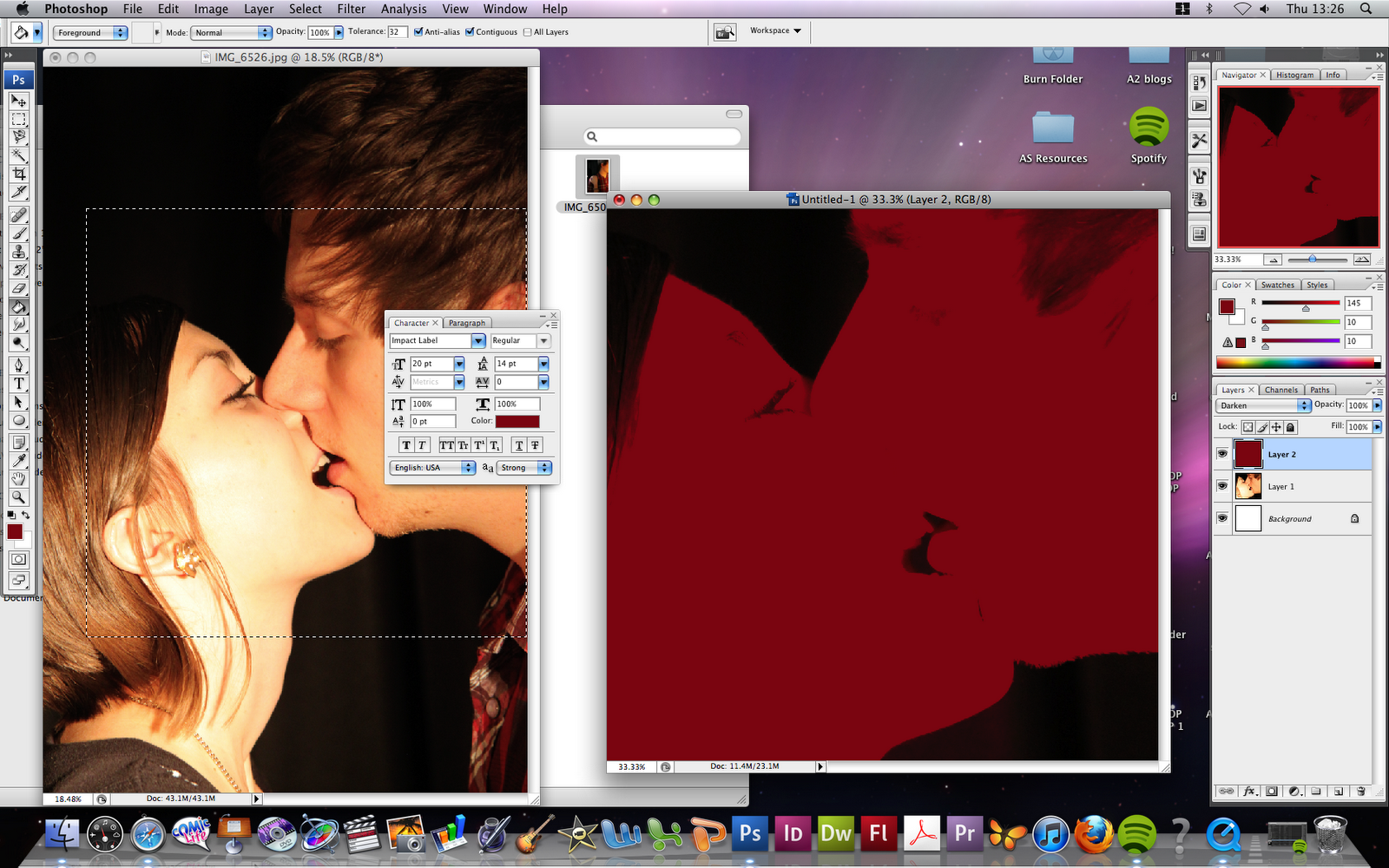Hide Layer 2 with its eye icon
Screen dimensions: 1389x868
coord(1222,454)
